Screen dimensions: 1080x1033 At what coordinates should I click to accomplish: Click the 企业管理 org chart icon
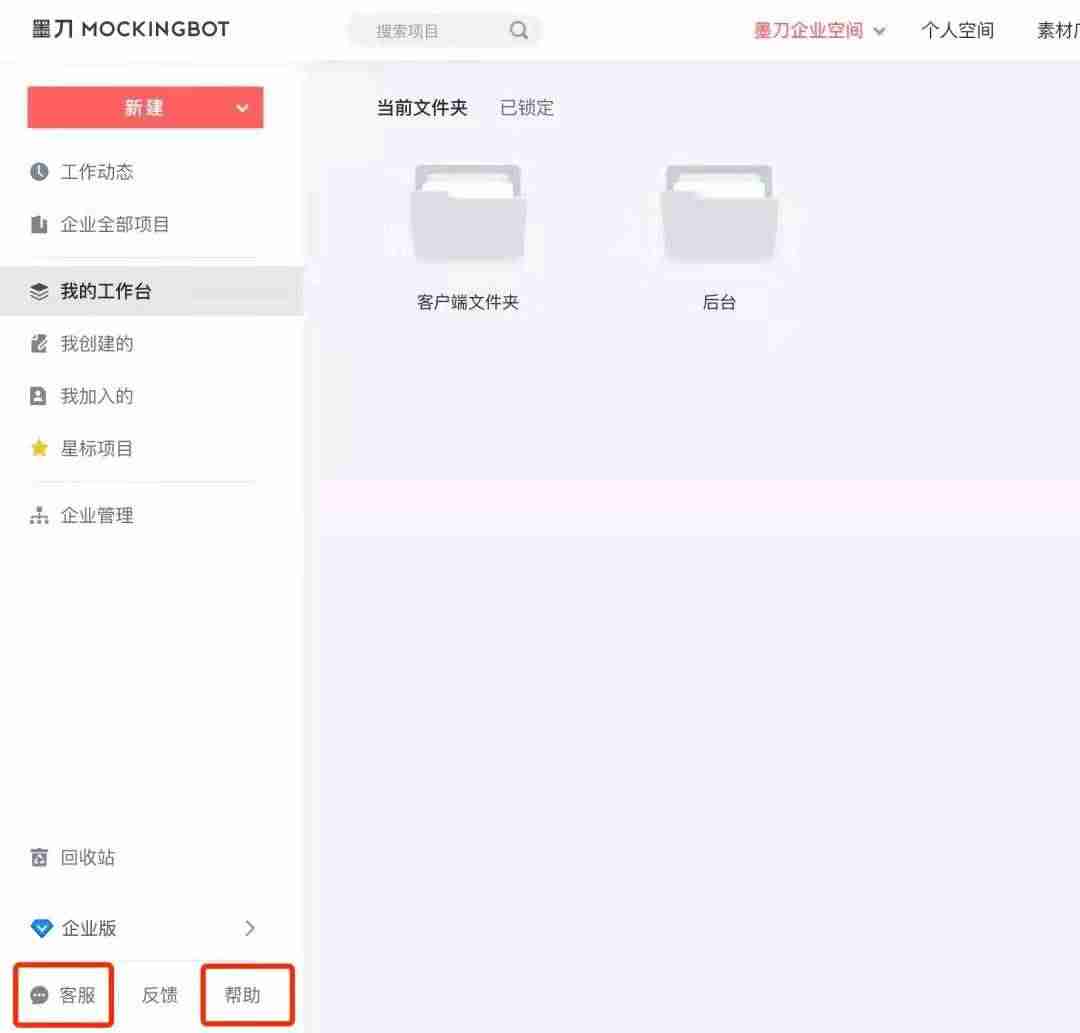tap(39, 515)
